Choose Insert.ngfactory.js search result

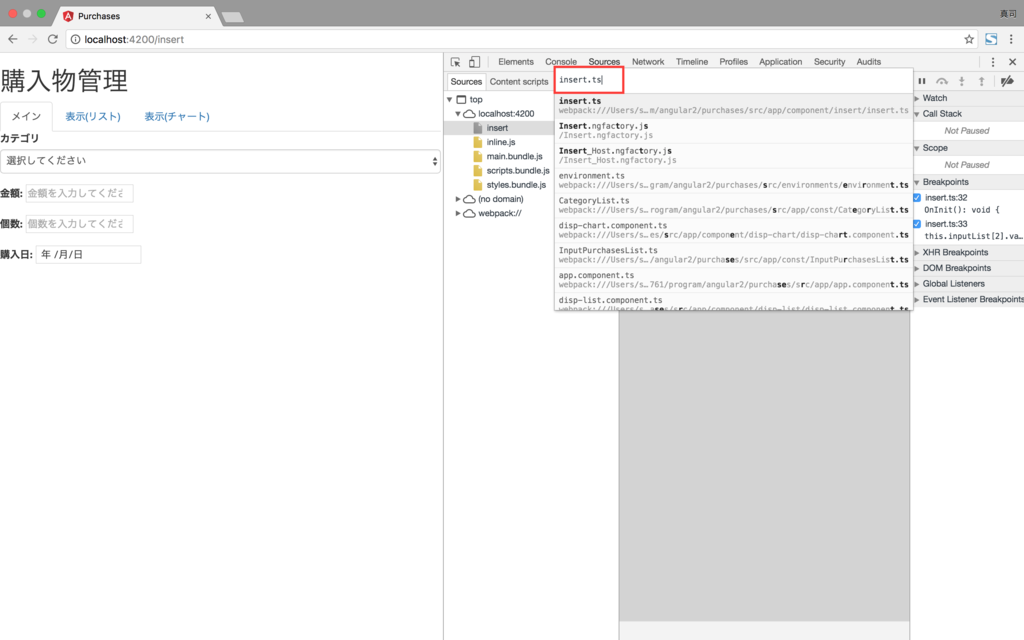click(733, 131)
